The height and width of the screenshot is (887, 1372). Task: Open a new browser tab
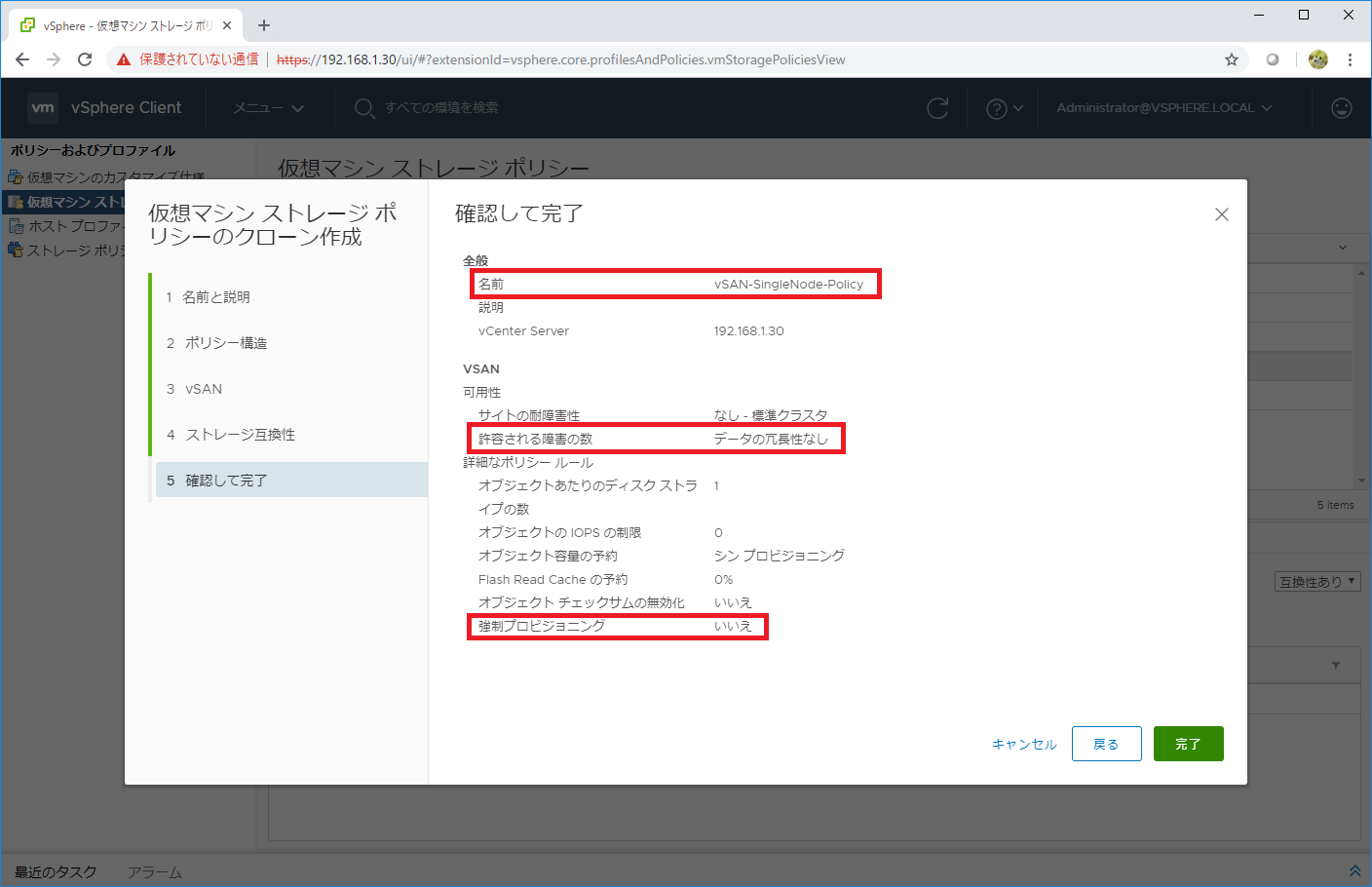pos(264,25)
